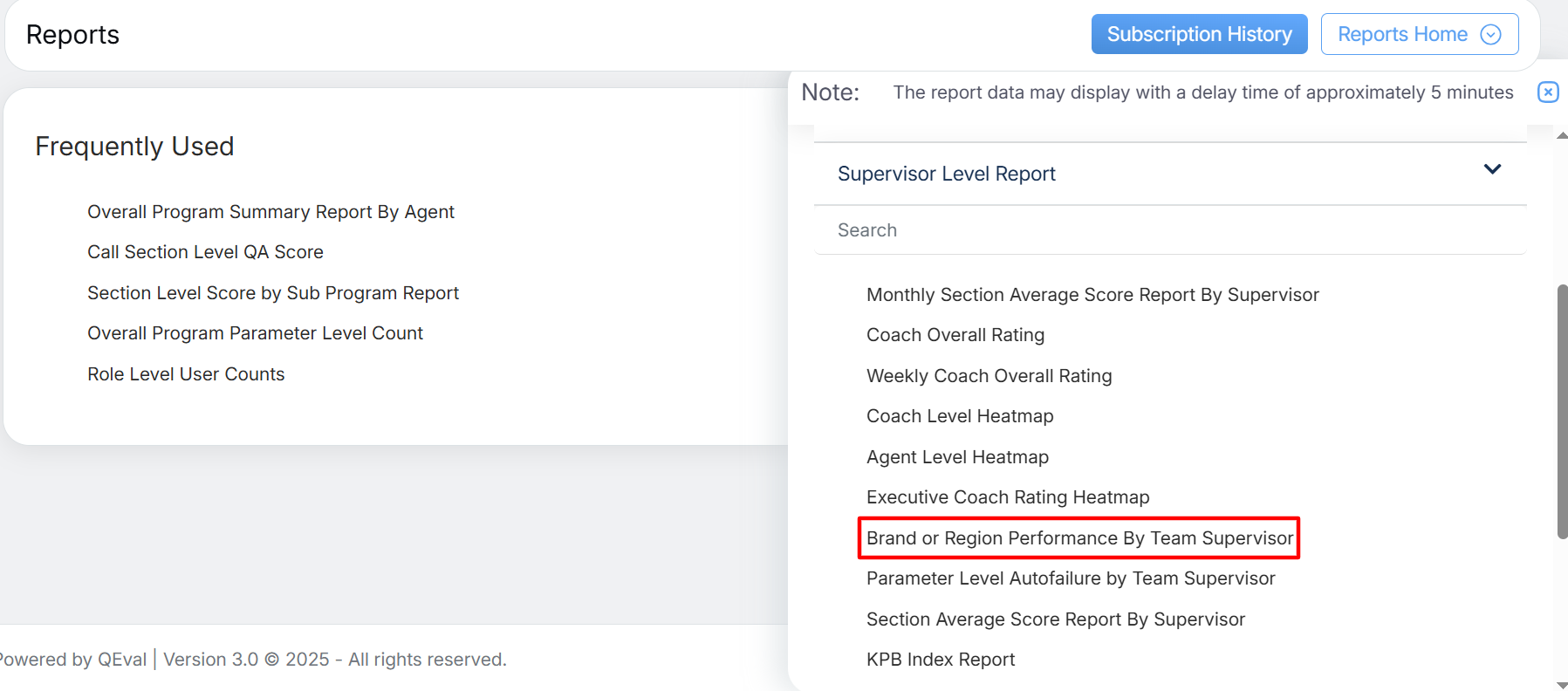Open Parameter Level Autofailure by Team Supervisor

click(x=1070, y=578)
